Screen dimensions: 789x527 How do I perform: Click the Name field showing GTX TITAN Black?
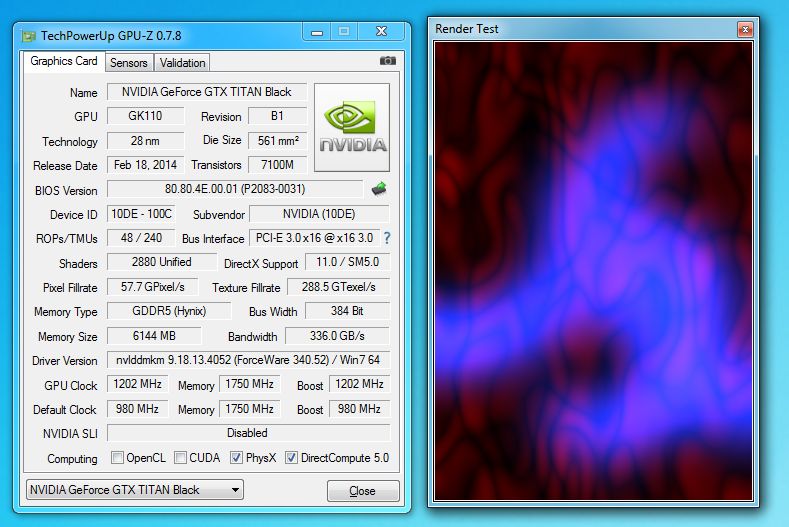point(207,92)
